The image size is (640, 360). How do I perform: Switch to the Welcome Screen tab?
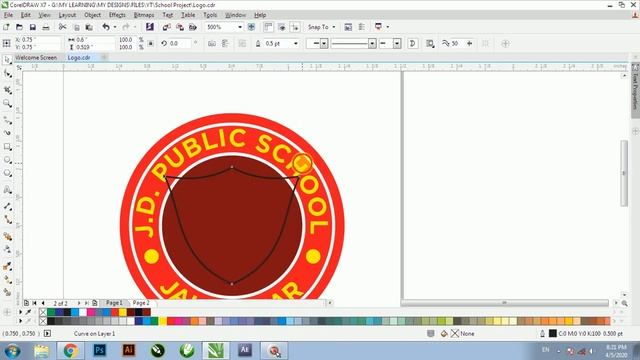(36, 58)
